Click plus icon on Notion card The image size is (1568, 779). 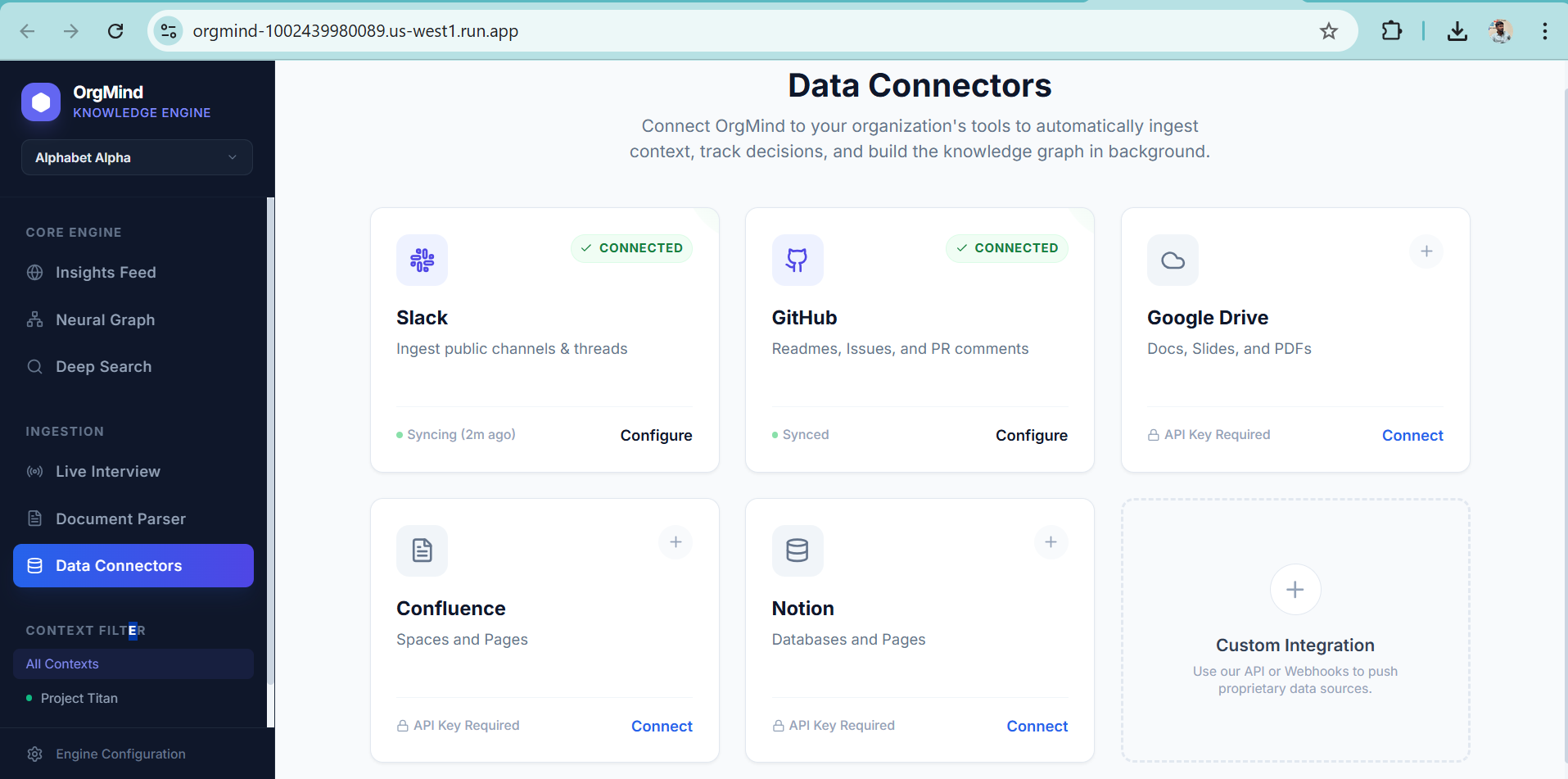[1051, 542]
